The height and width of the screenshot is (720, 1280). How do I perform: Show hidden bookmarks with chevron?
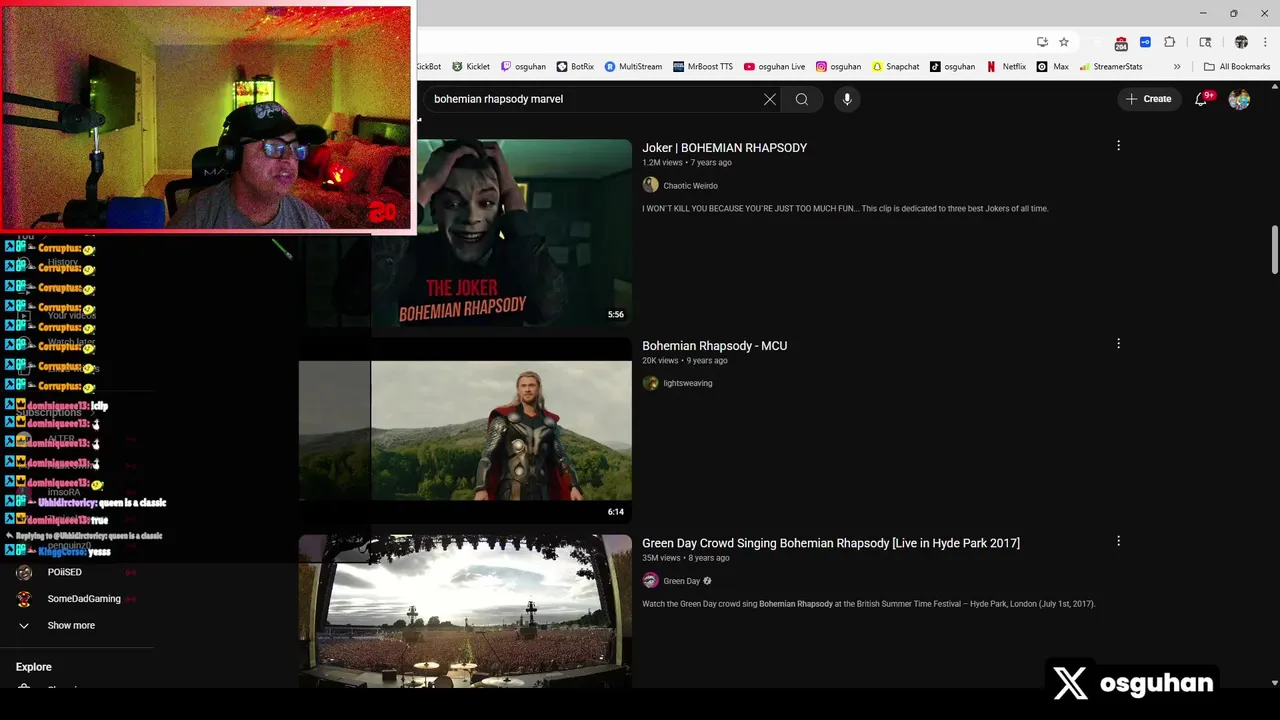(1176, 67)
